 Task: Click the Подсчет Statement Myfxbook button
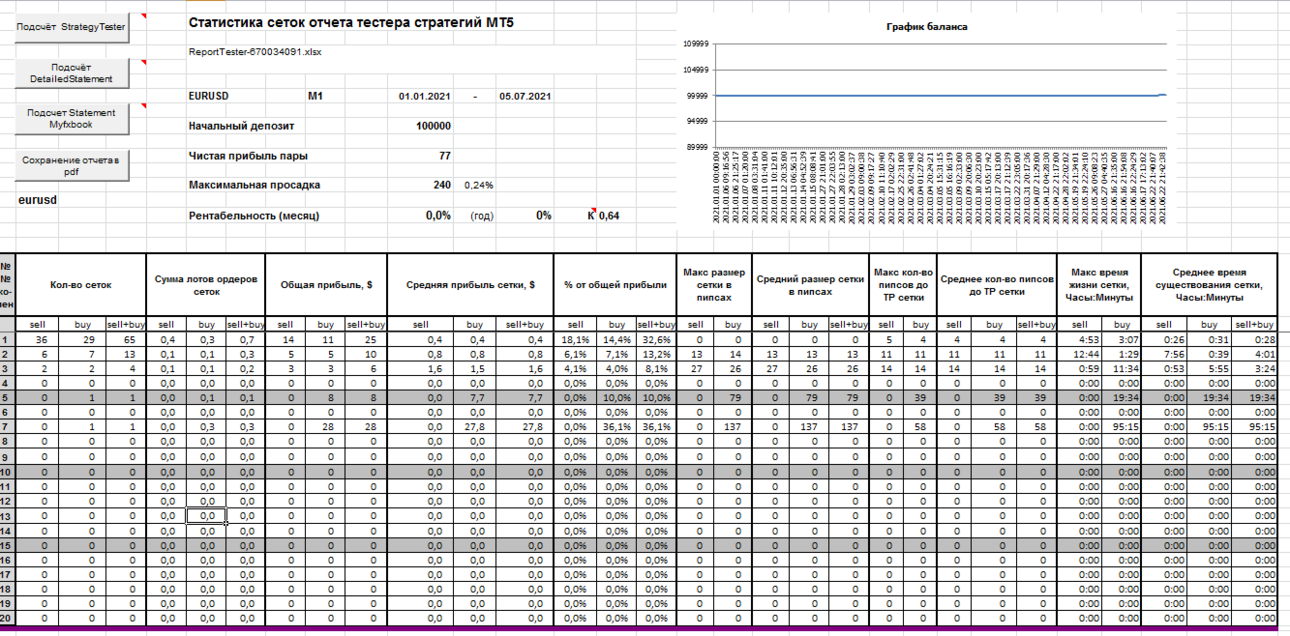(72, 118)
